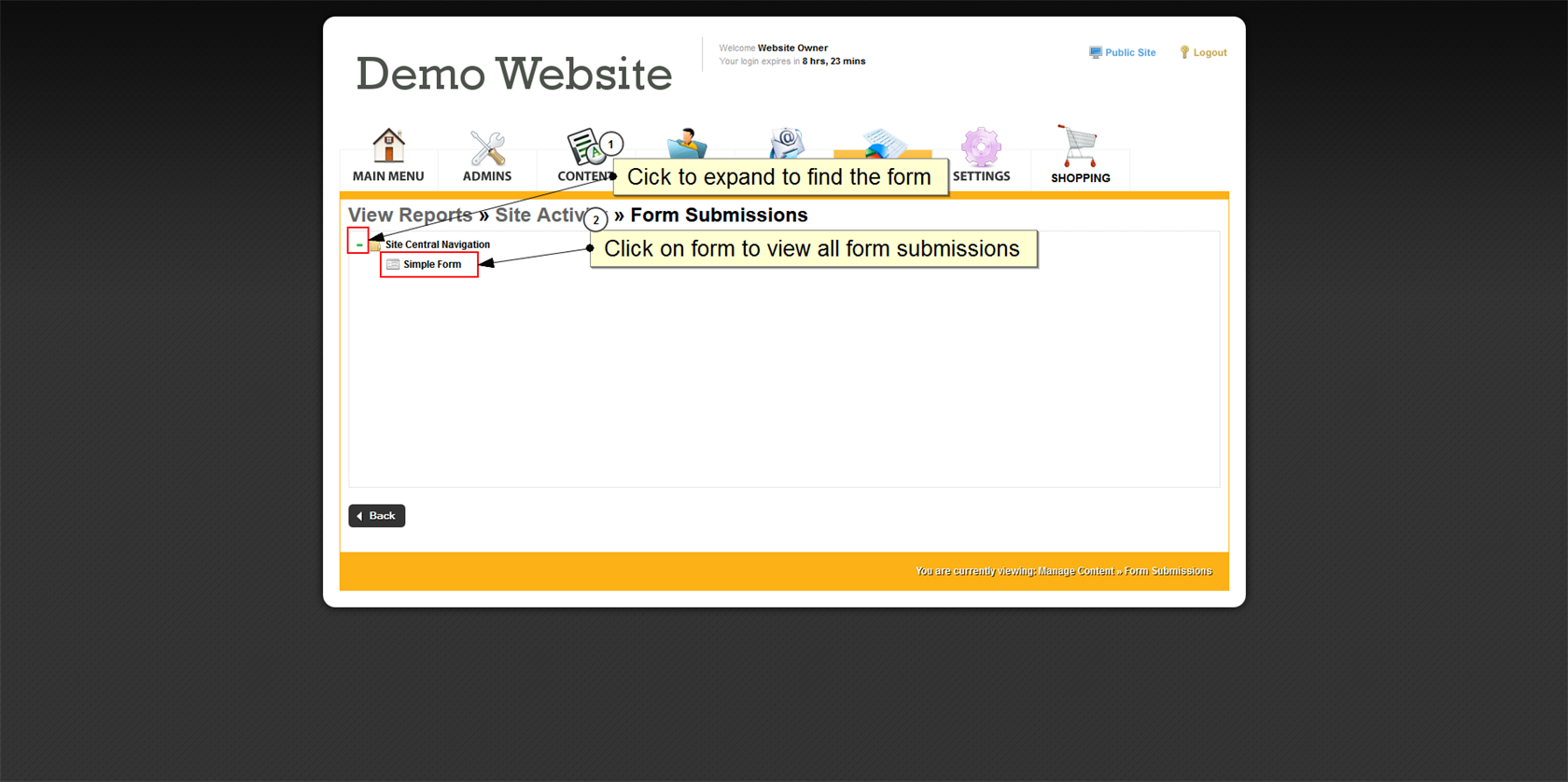The image size is (1568, 782).
Task: Click the user folder icon in navigation
Action: pyautogui.click(x=687, y=144)
